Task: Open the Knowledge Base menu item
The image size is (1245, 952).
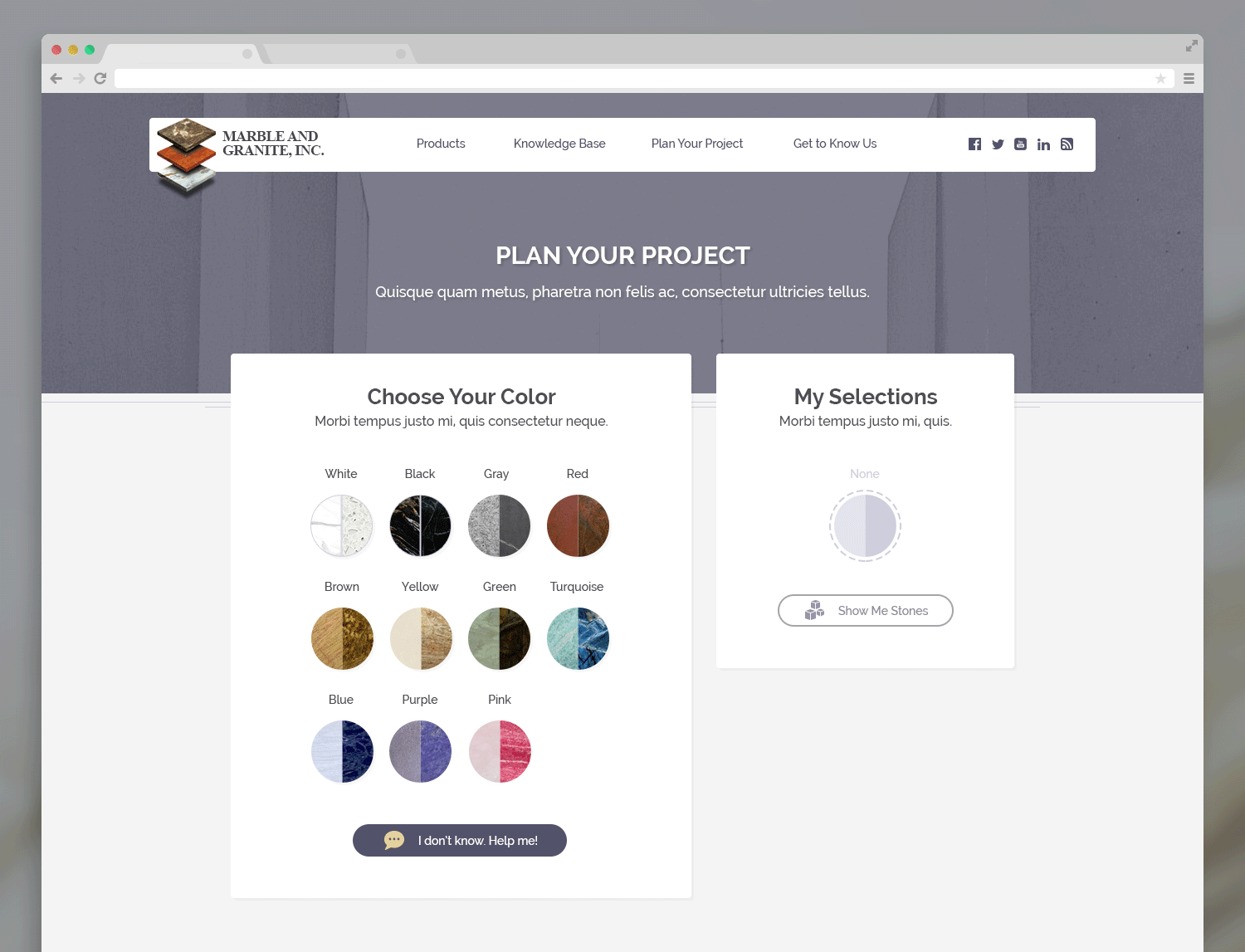Action: [x=559, y=144]
